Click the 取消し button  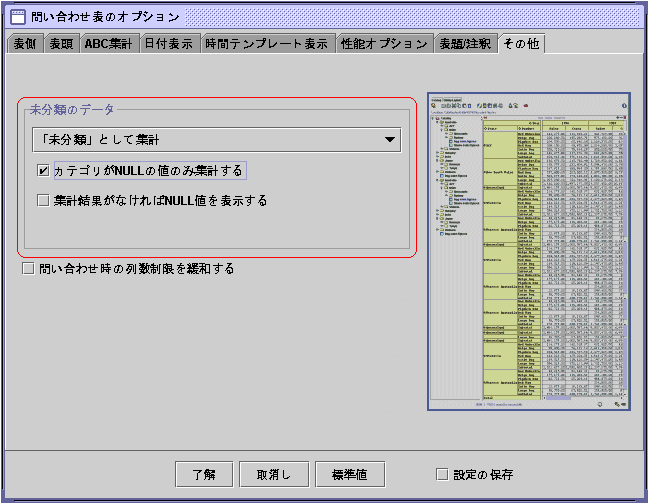[274, 474]
